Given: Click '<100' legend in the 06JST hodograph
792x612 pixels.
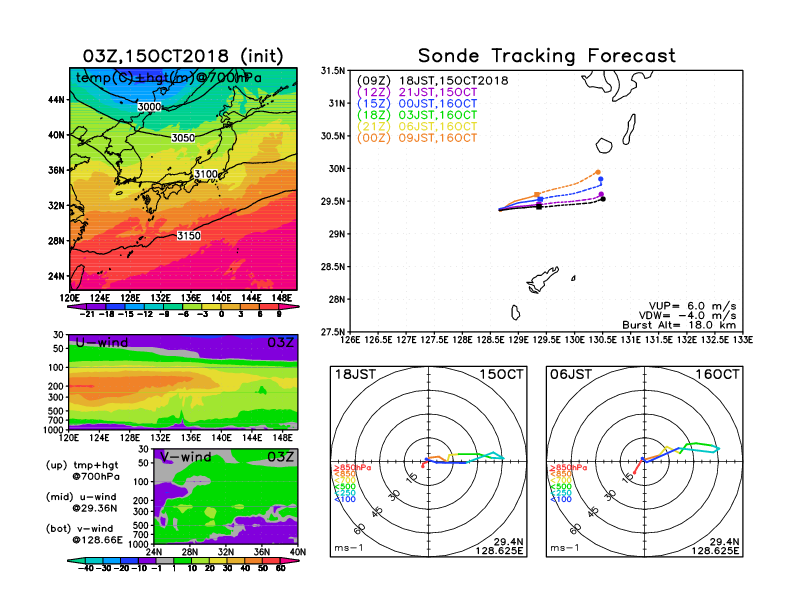Looking at the screenshot, I should (x=561, y=499).
